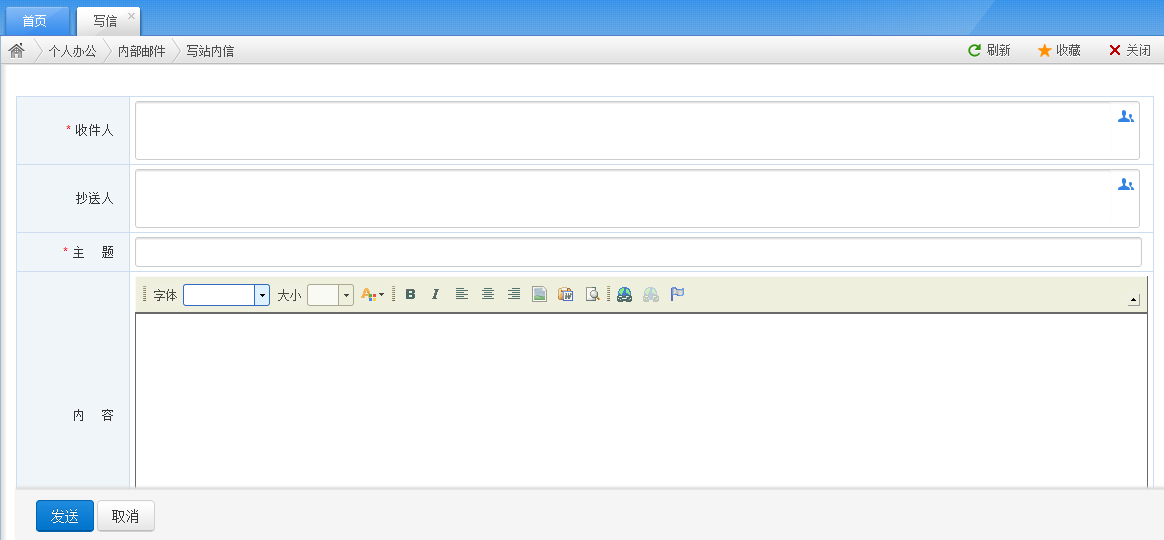Insert an image into the message
Screen dimensions: 1164x540
tap(540, 294)
